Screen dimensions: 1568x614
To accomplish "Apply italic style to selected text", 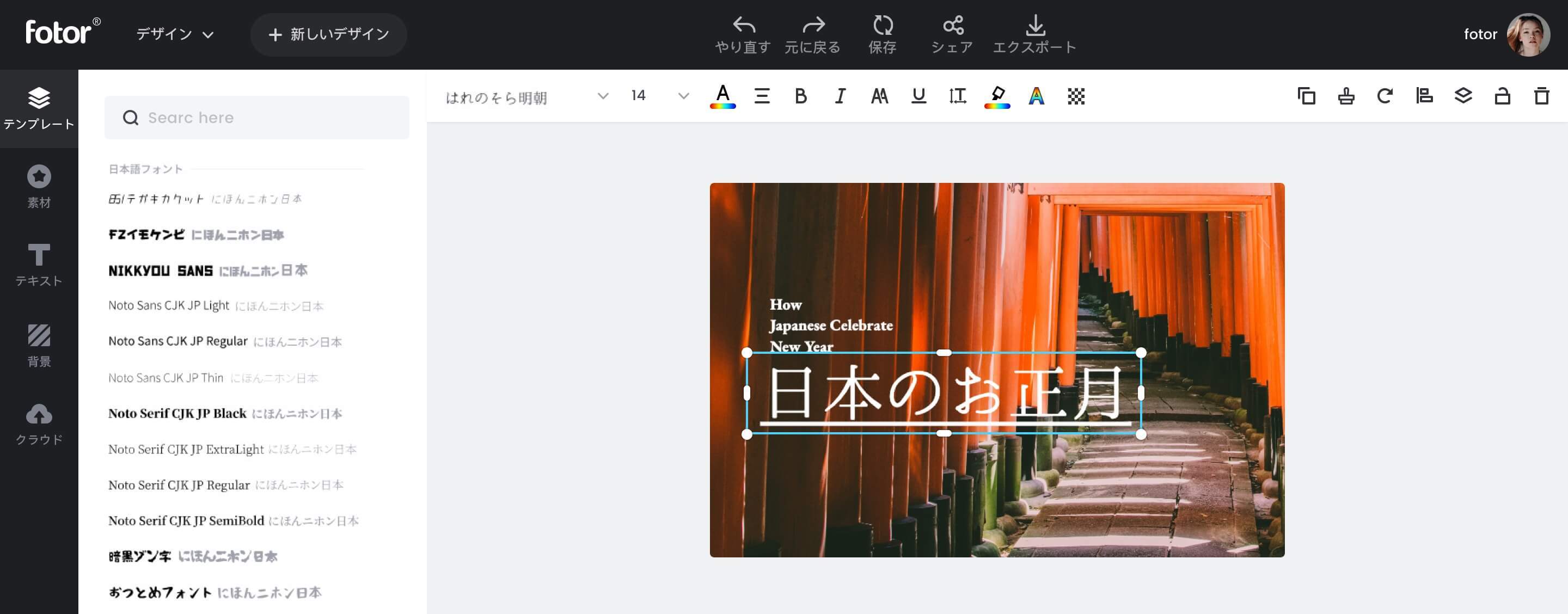I will coord(840,96).
